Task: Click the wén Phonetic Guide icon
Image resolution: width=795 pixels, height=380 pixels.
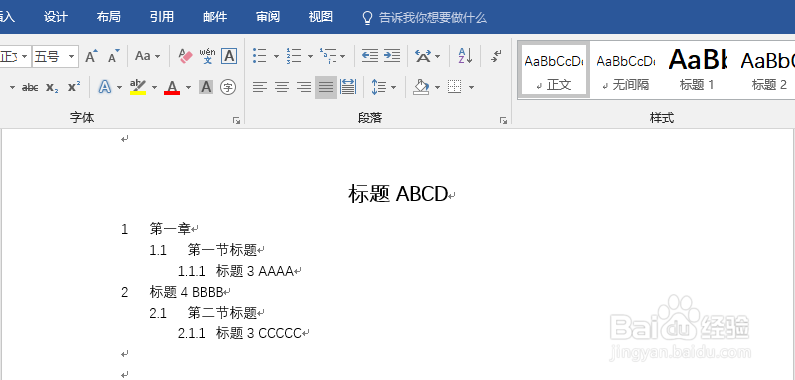Action: [207, 56]
